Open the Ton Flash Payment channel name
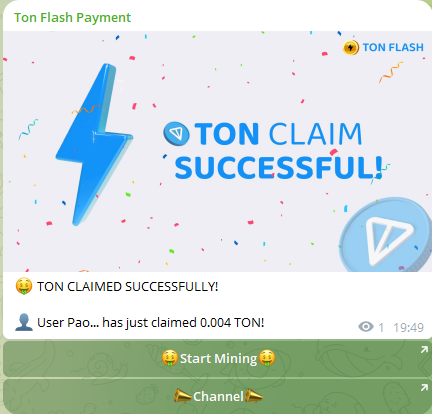The image size is (432, 414). pyautogui.click(x=72, y=18)
